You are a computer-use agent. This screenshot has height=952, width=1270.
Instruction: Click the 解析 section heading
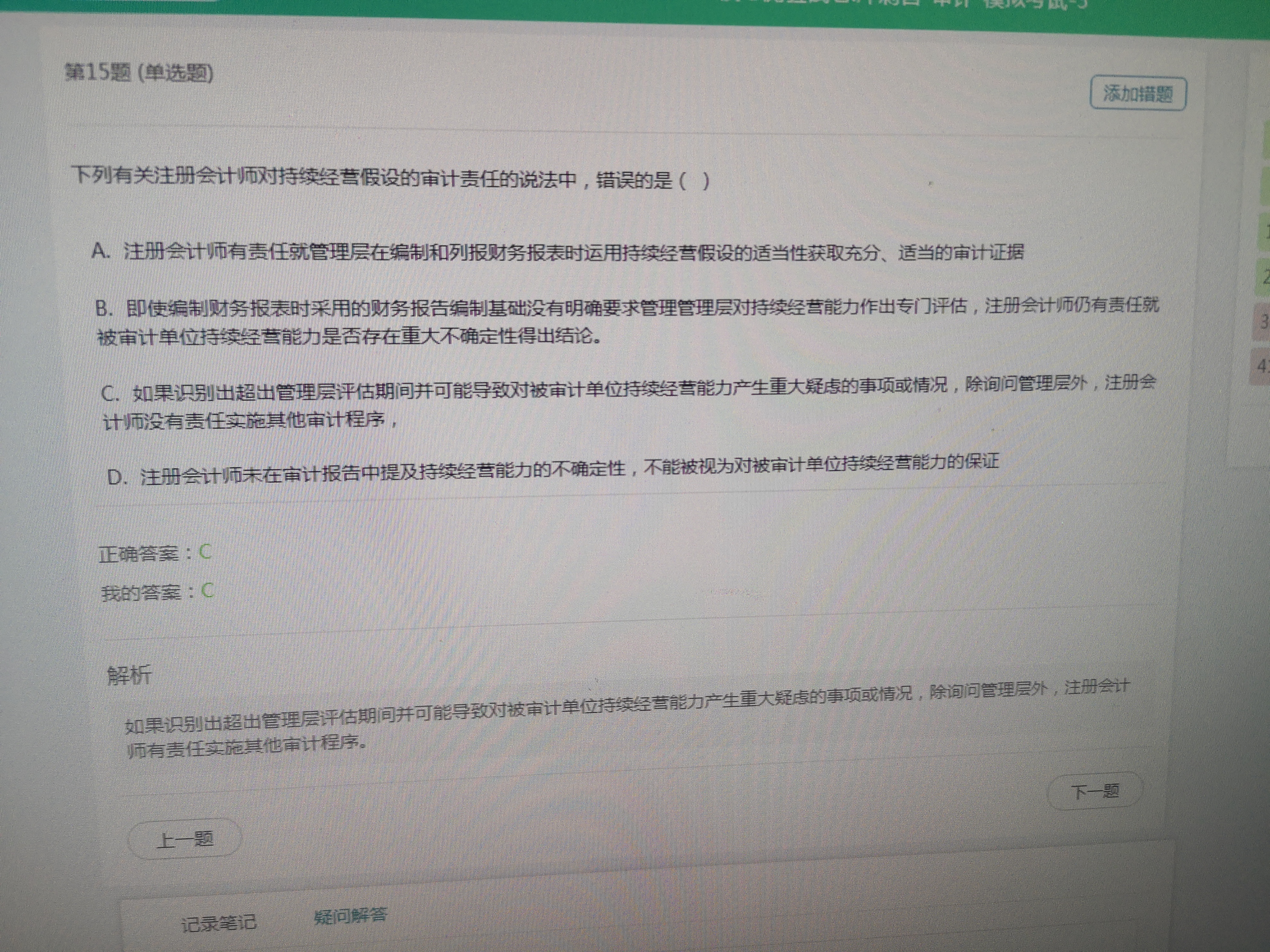130,675
